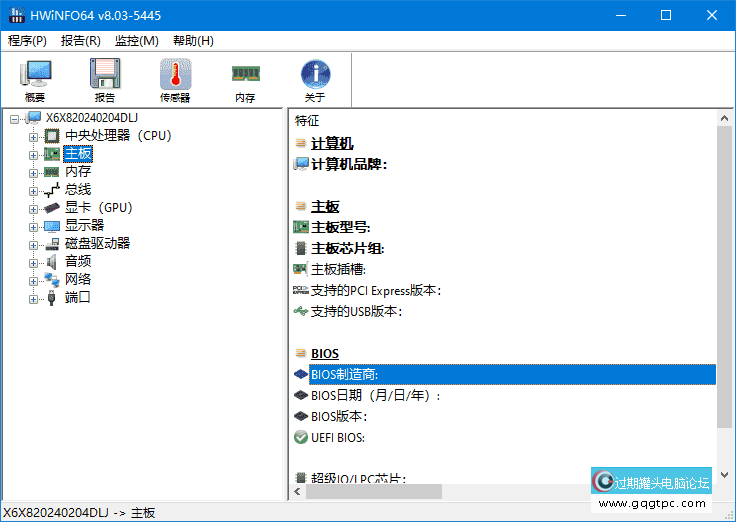Open the 帮助(H) menu

point(193,41)
